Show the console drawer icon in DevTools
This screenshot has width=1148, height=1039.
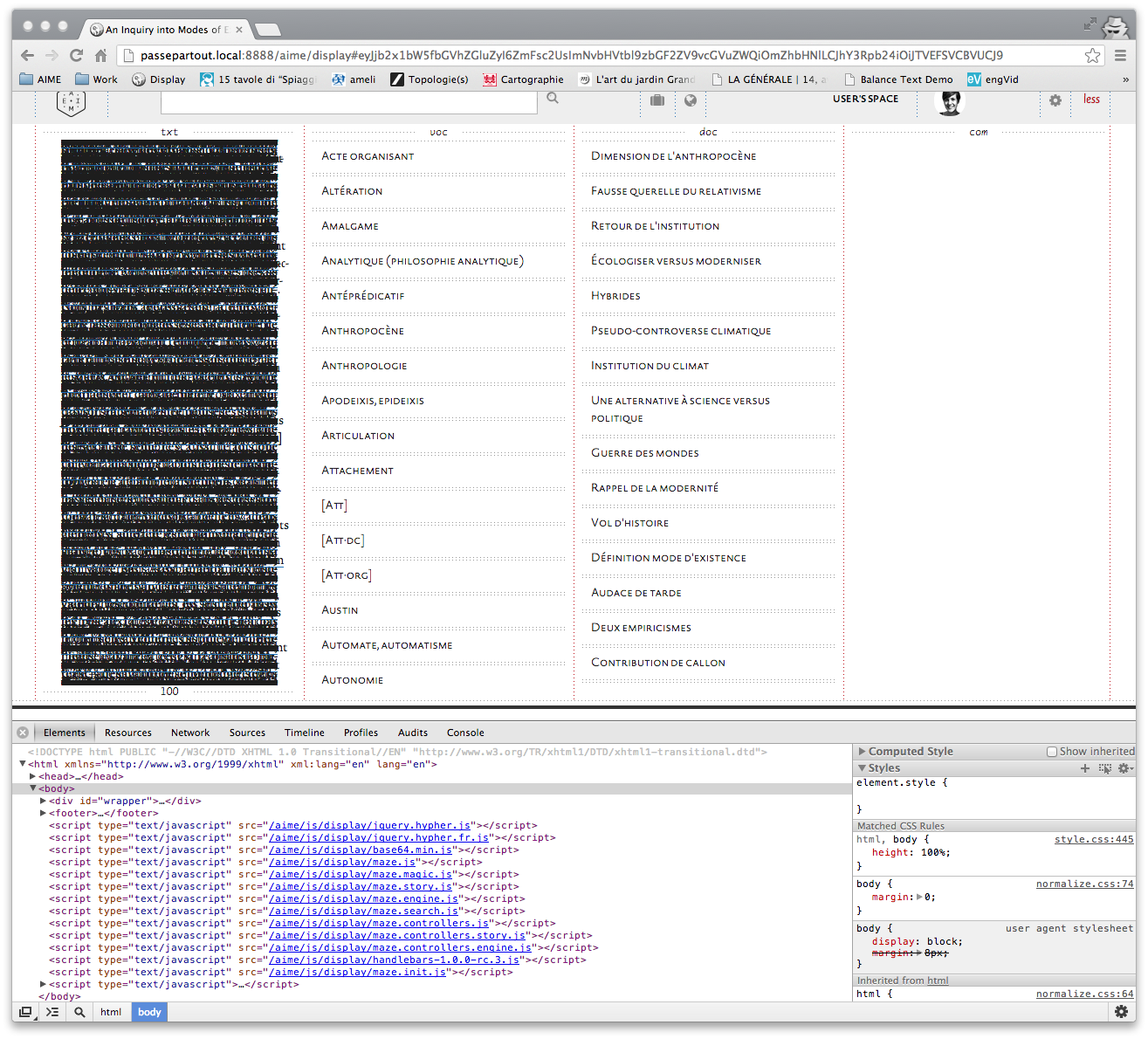pos(52,1012)
